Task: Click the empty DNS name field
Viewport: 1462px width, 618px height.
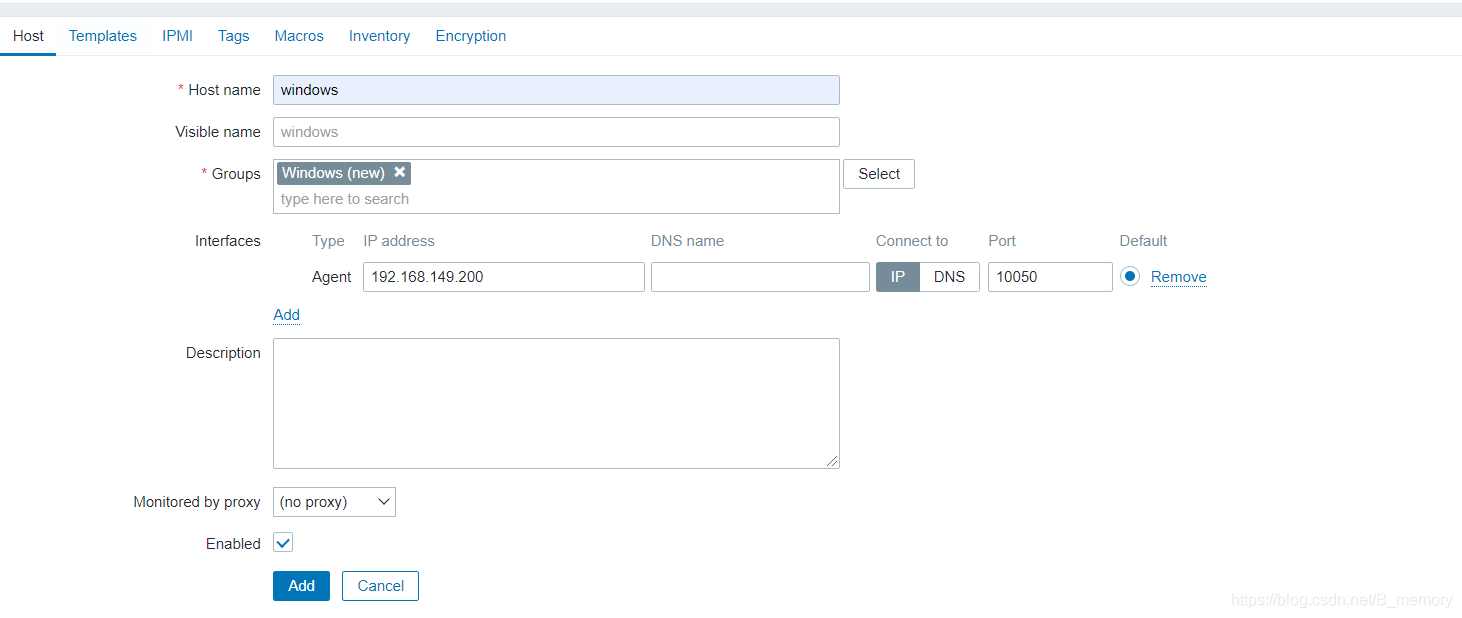Action: [x=760, y=277]
